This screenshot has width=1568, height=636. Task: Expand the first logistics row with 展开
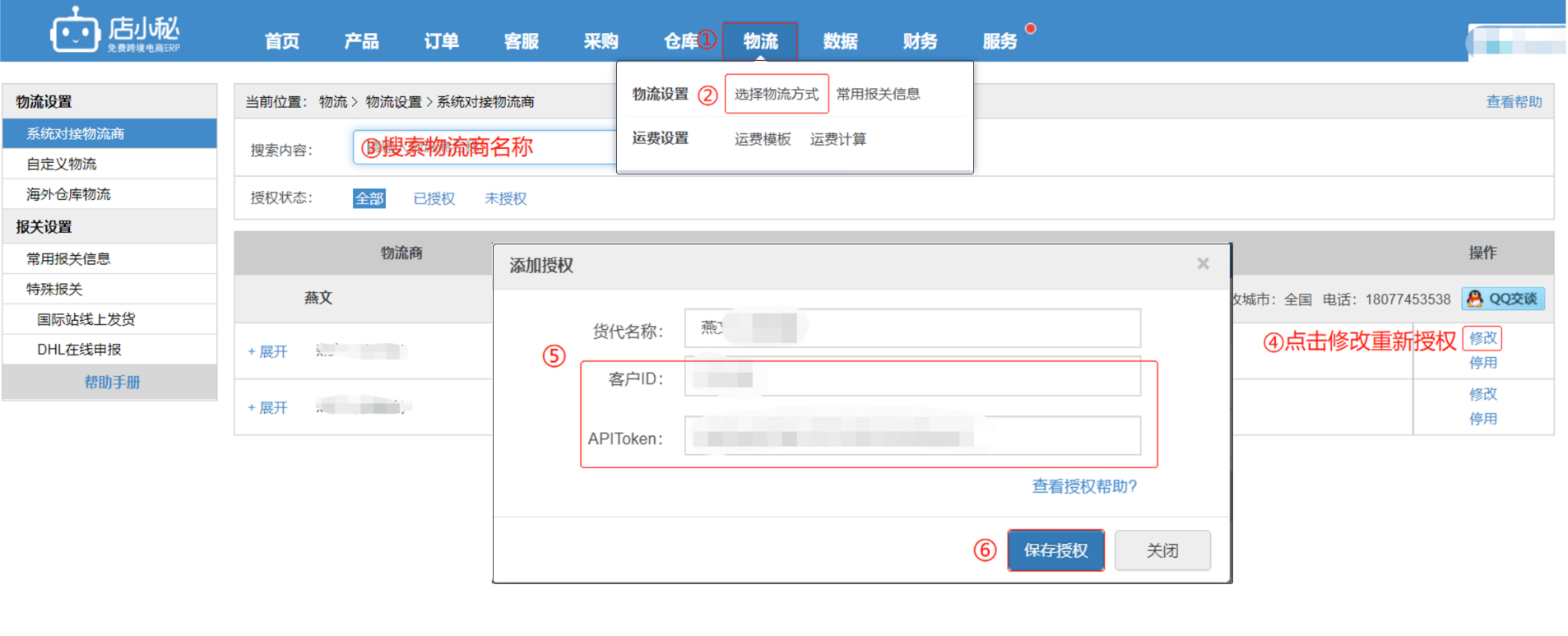(268, 351)
